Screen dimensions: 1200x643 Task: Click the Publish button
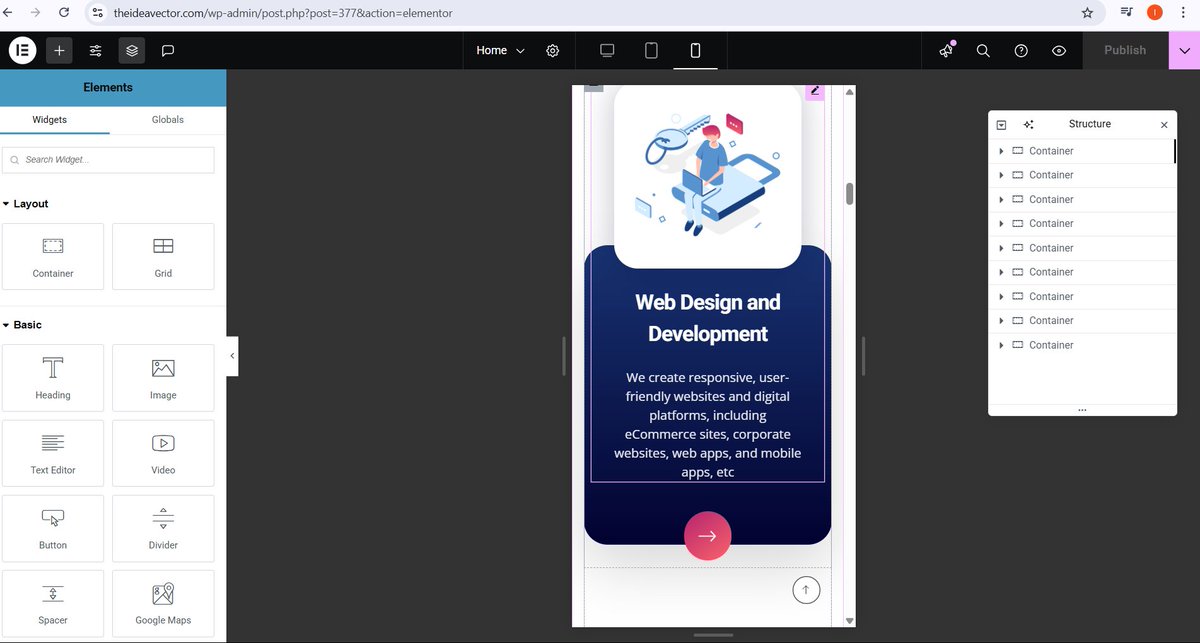(1125, 50)
